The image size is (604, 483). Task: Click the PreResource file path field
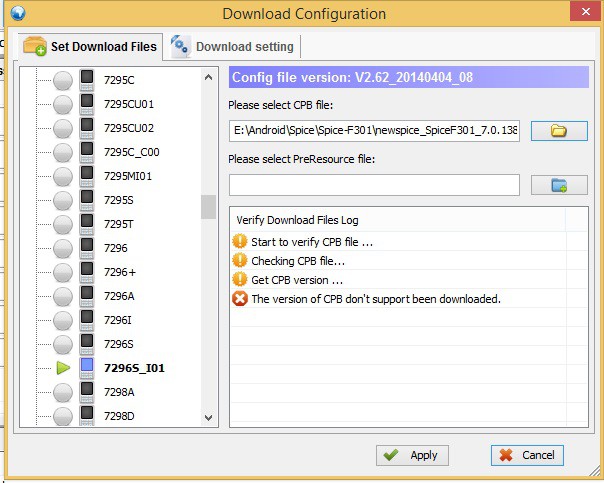(374, 185)
